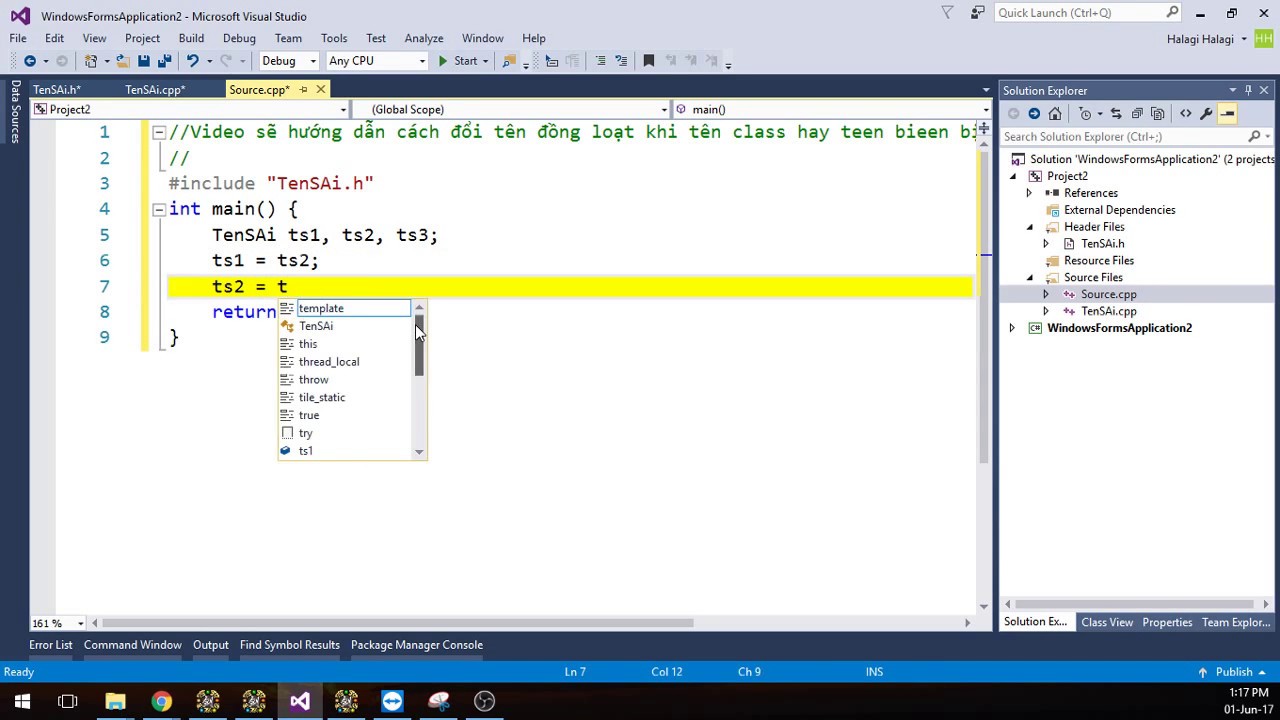This screenshot has width=1280, height=720.
Task: Open Google Chrome from the taskbar
Action: click(x=161, y=701)
